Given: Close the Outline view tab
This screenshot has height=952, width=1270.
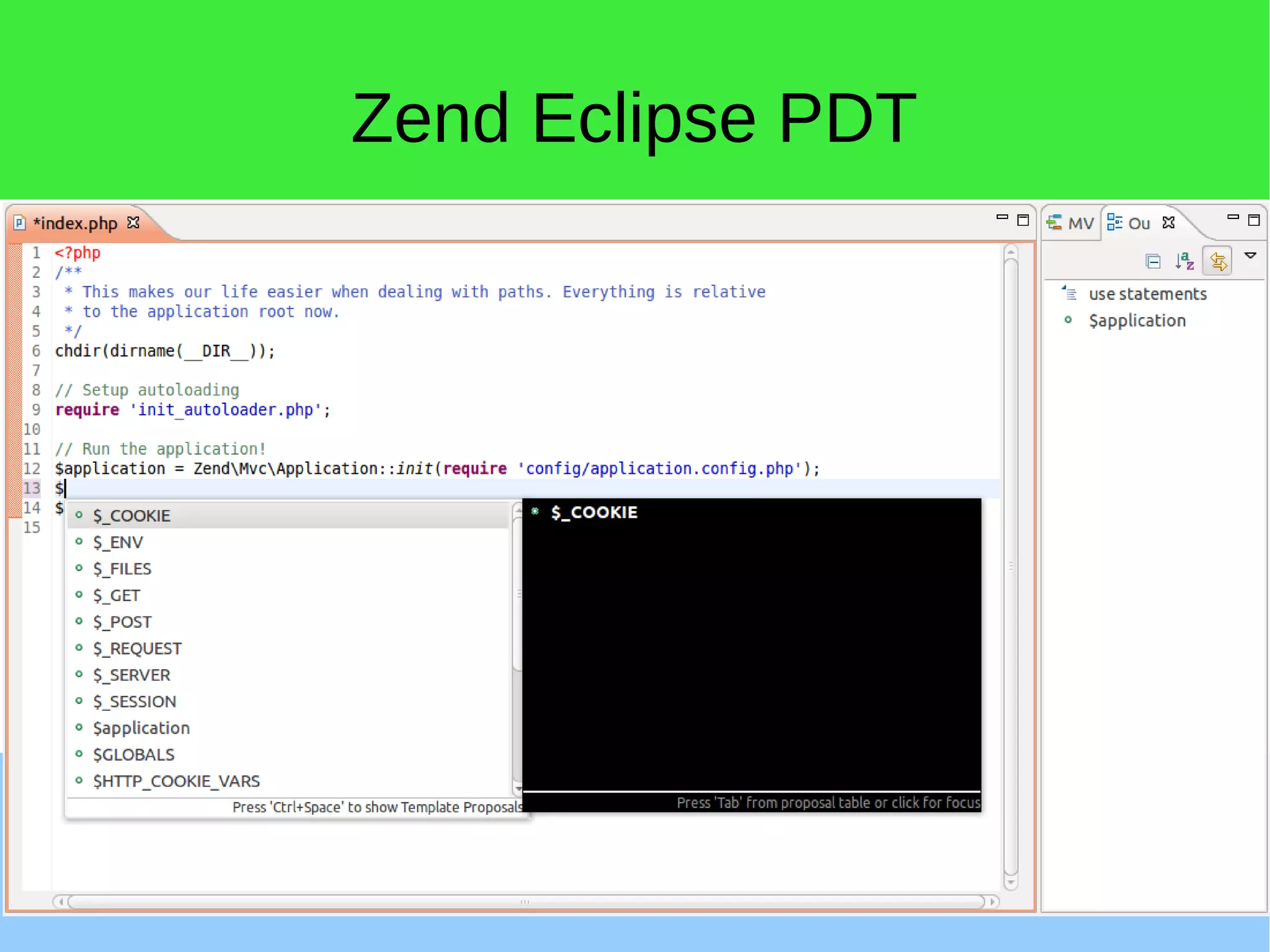Looking at the screenshot, I should tap(1169, 222).
